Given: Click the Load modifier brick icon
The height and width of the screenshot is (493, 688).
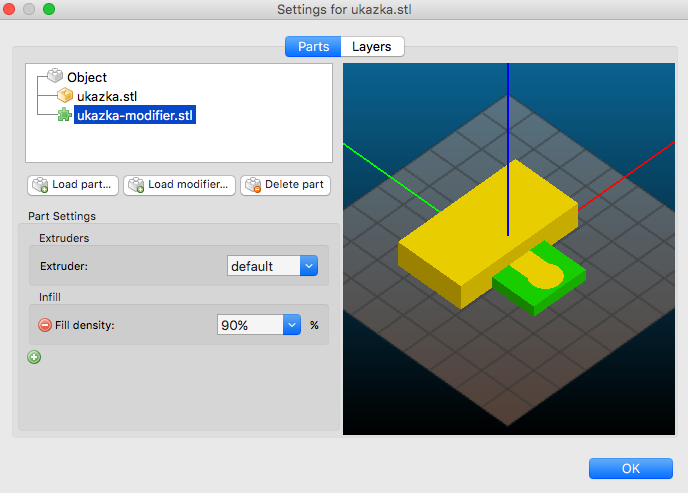Looking at the screenshot, I should coord(135,185).
